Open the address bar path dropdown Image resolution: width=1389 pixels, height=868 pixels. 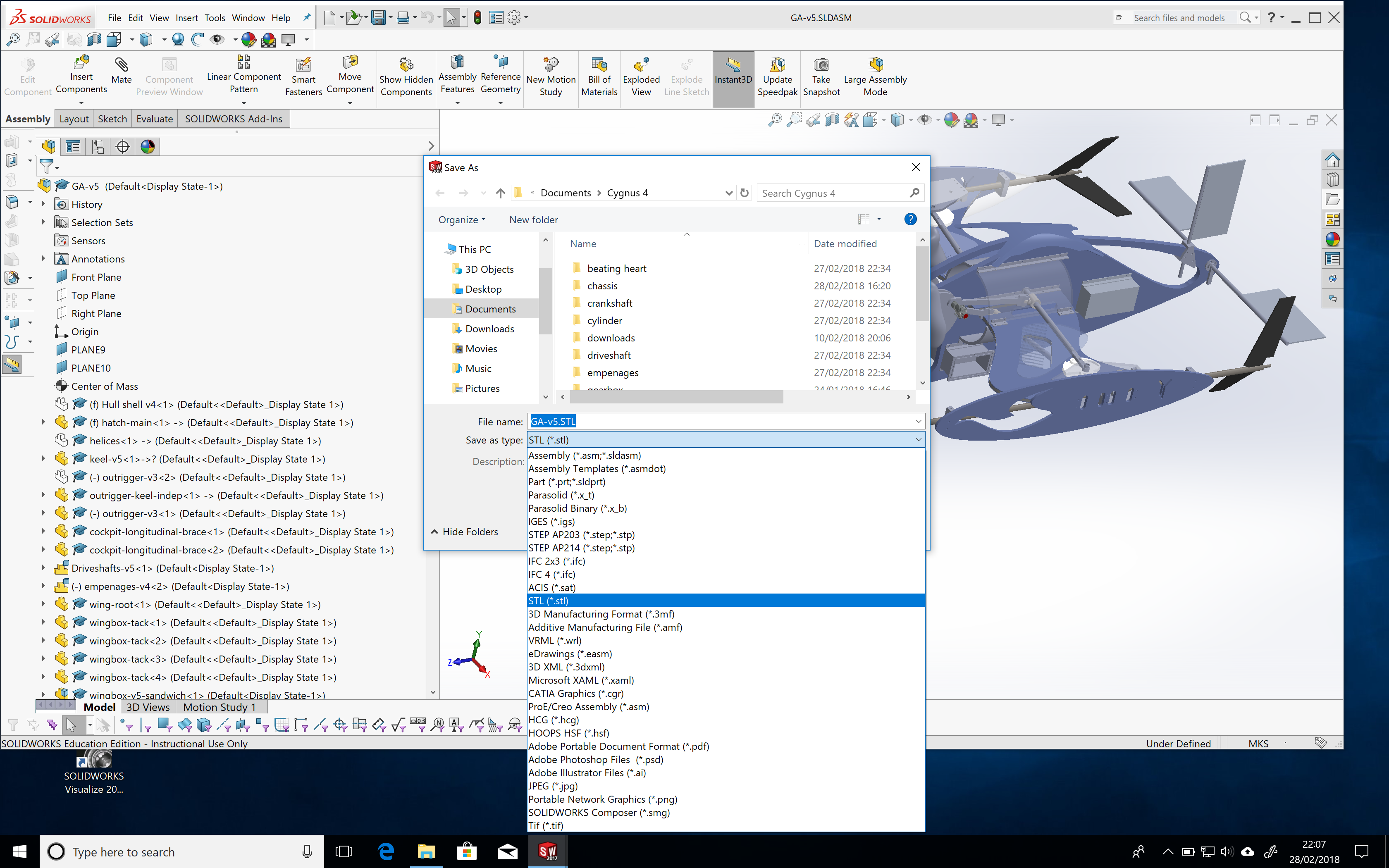[728, 193]
